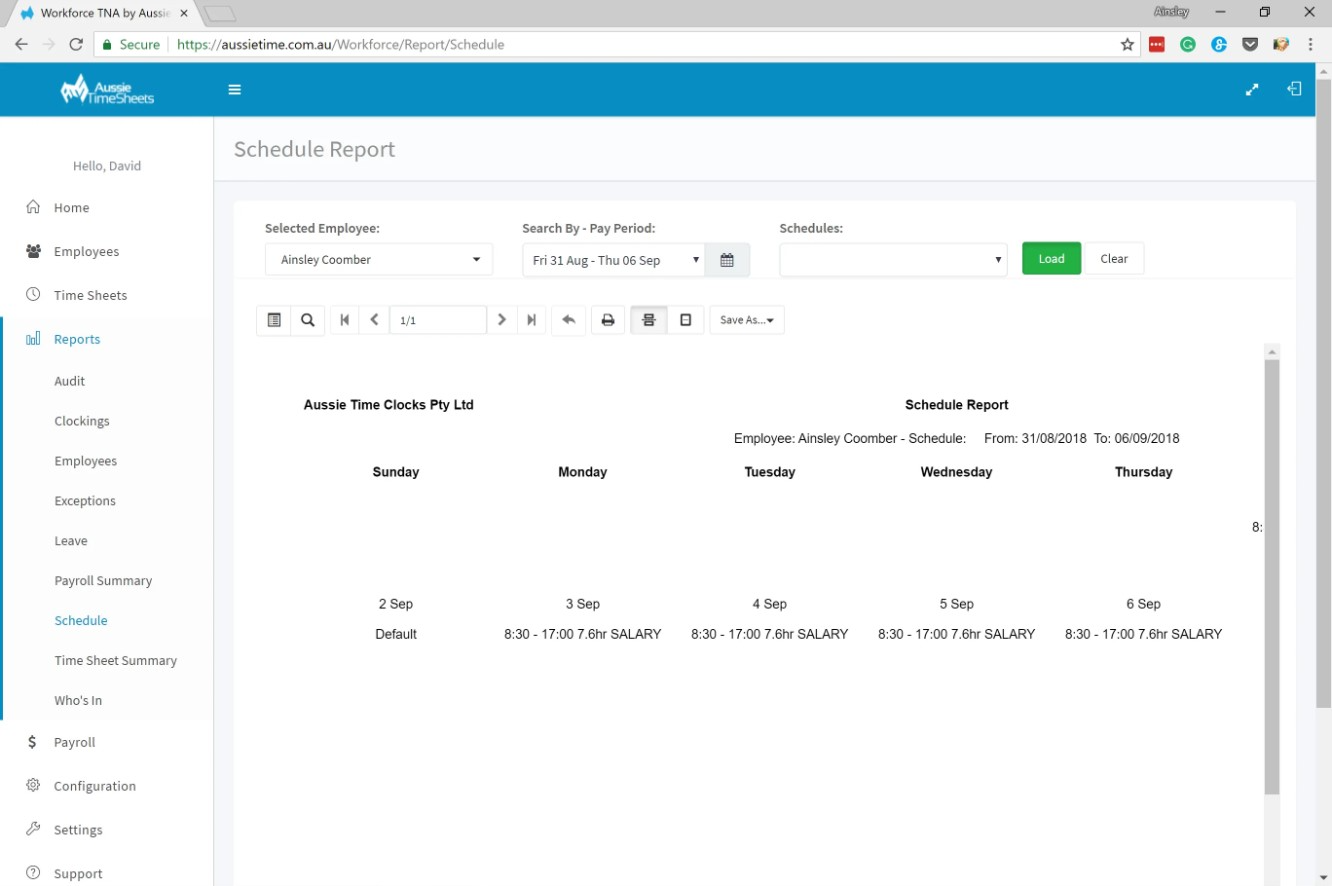
Task: Select the search icon in the report toolbar
Action: [x=307, y=319]
